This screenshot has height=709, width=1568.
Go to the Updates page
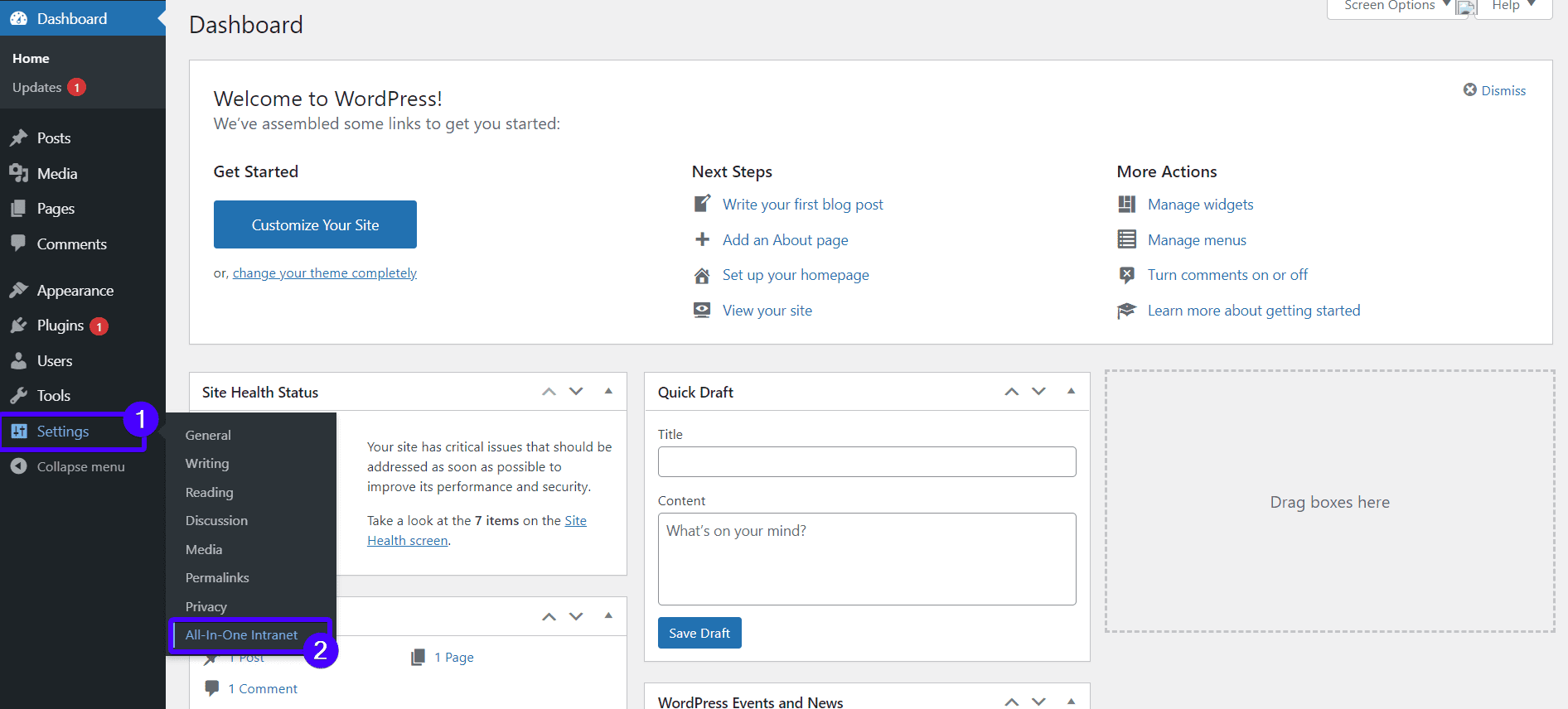coord(37,87)
